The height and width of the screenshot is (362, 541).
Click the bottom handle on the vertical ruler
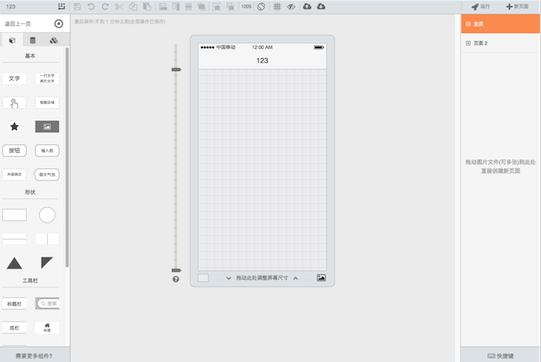pos(176,270)
